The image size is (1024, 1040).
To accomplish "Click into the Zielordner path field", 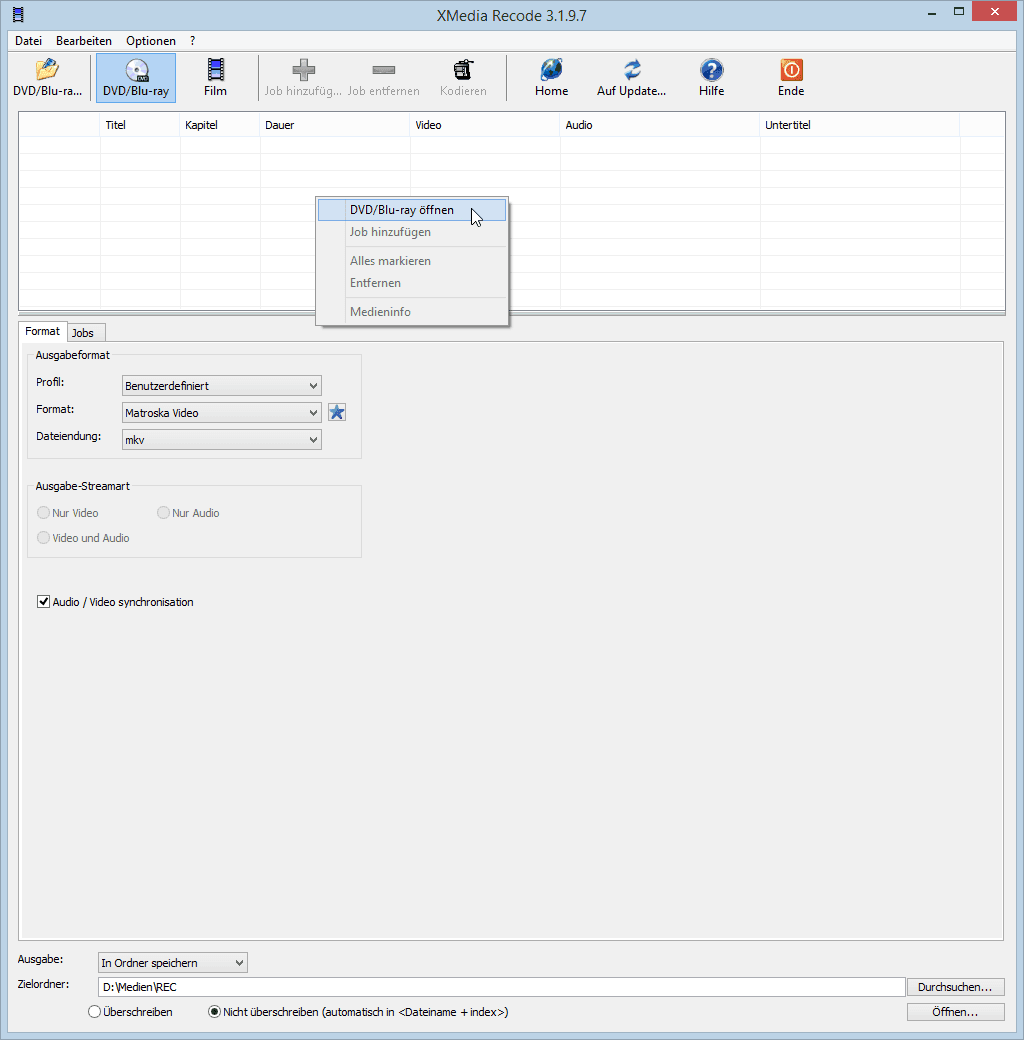I will 501,987.
